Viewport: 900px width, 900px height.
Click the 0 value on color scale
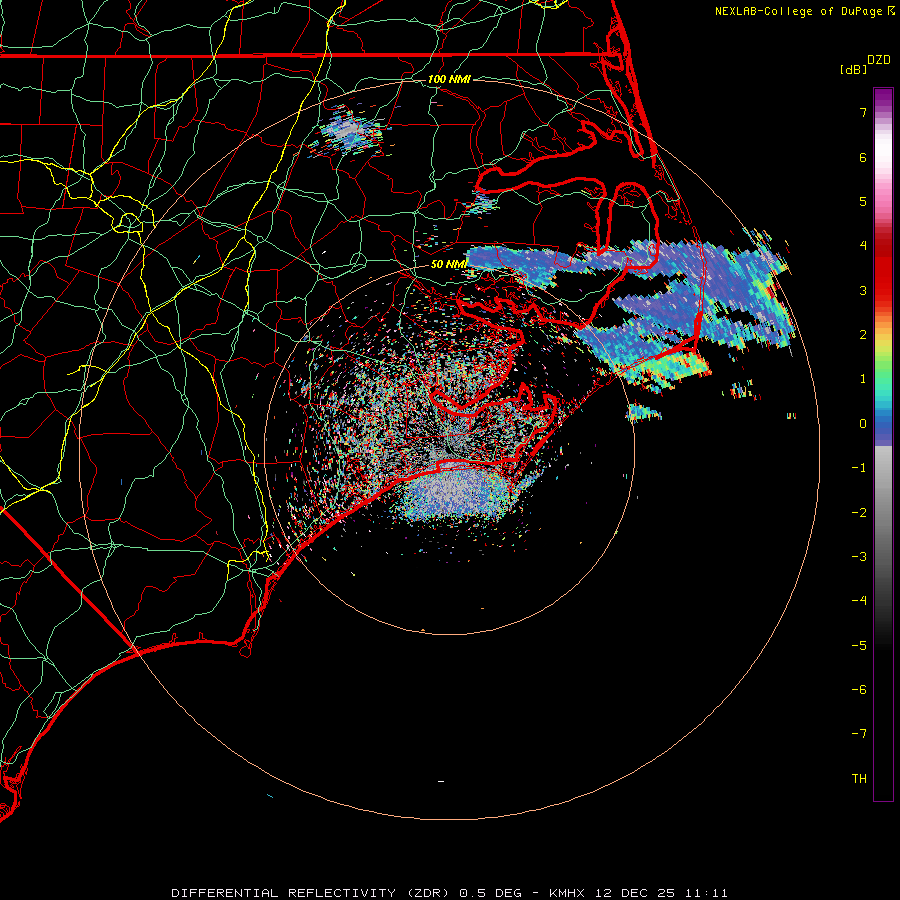point(863,424)
